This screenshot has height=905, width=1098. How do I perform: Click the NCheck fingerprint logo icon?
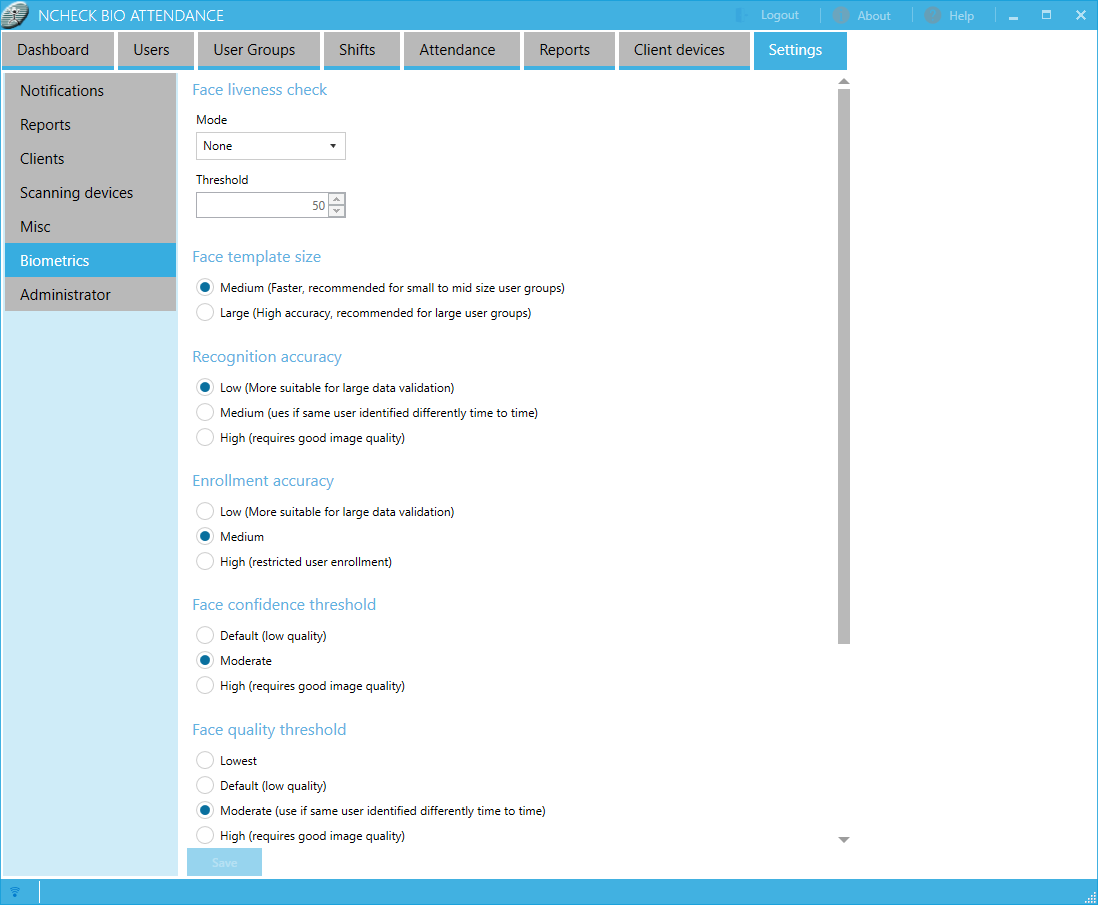16,16
